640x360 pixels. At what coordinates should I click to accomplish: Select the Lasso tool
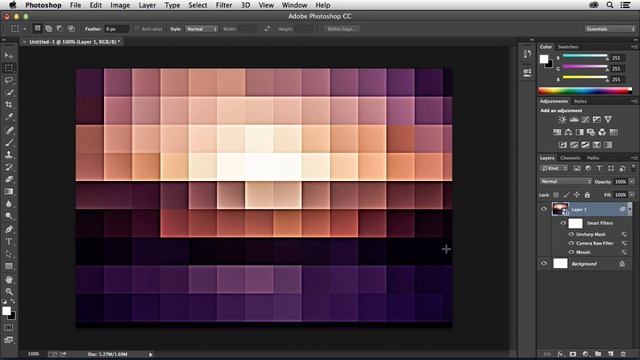click(9, 80)
